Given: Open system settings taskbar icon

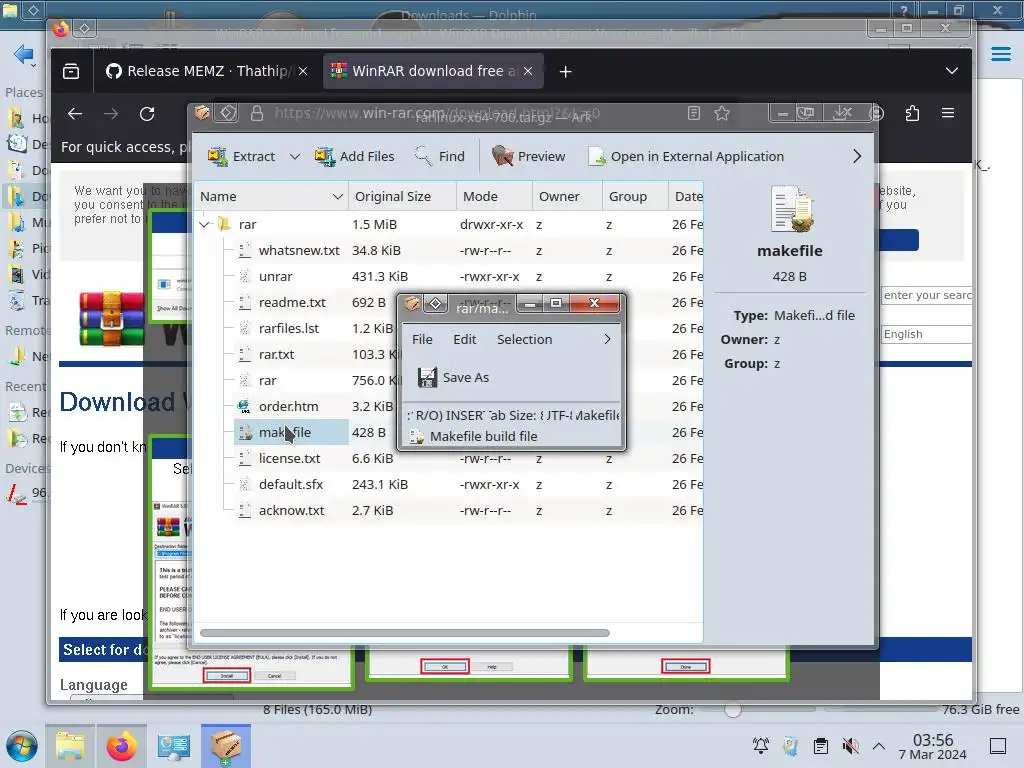Looking at the screenshot, I should coord(174,746).
